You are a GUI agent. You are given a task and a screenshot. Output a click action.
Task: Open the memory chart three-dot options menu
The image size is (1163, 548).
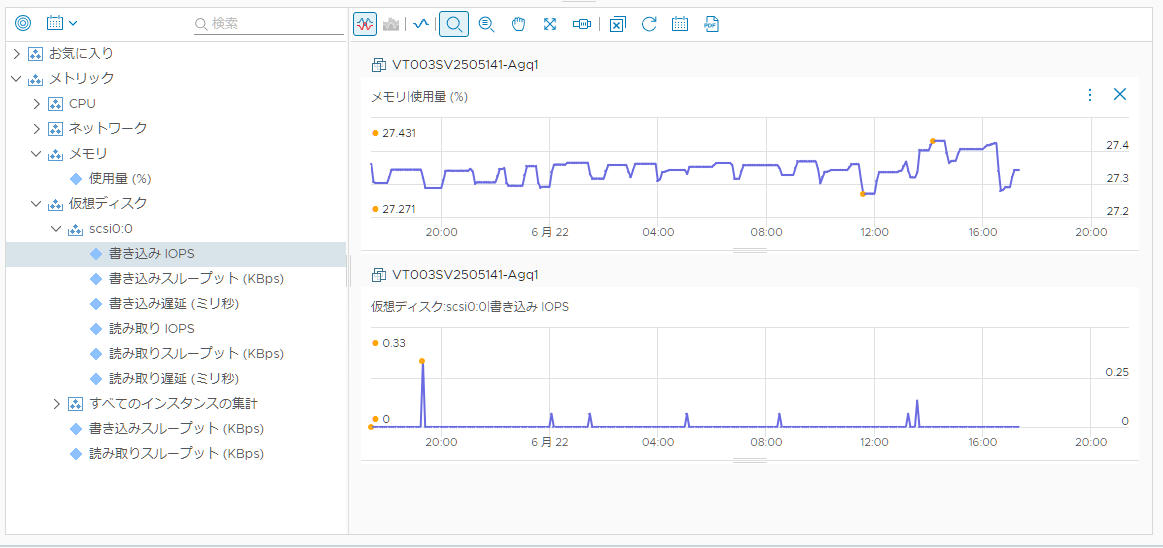[1090, 95]
